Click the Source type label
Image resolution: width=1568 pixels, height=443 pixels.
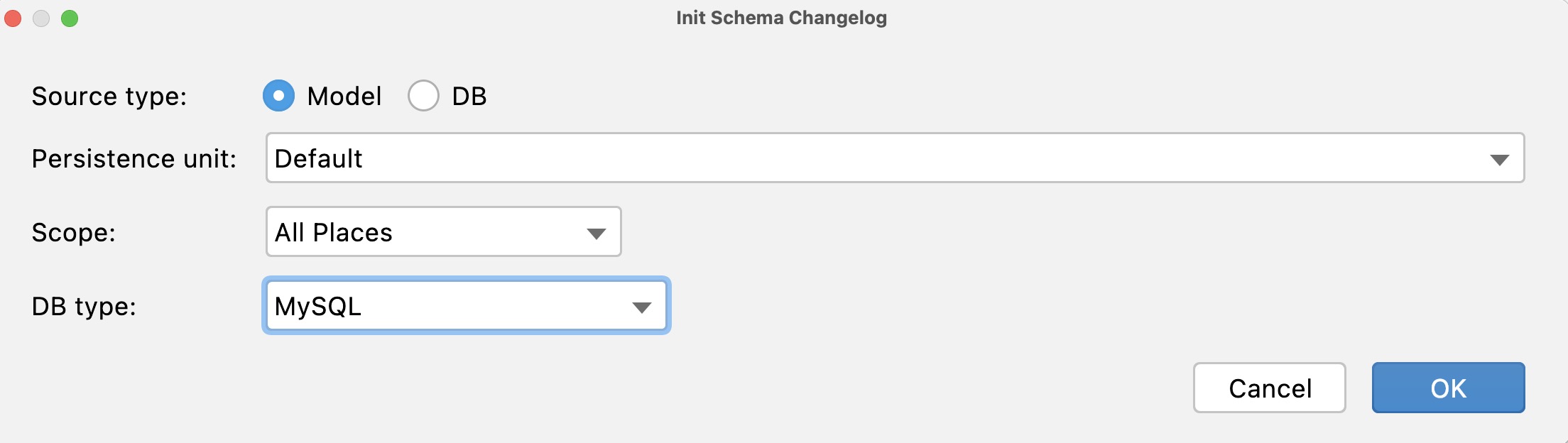pos(109,97)
